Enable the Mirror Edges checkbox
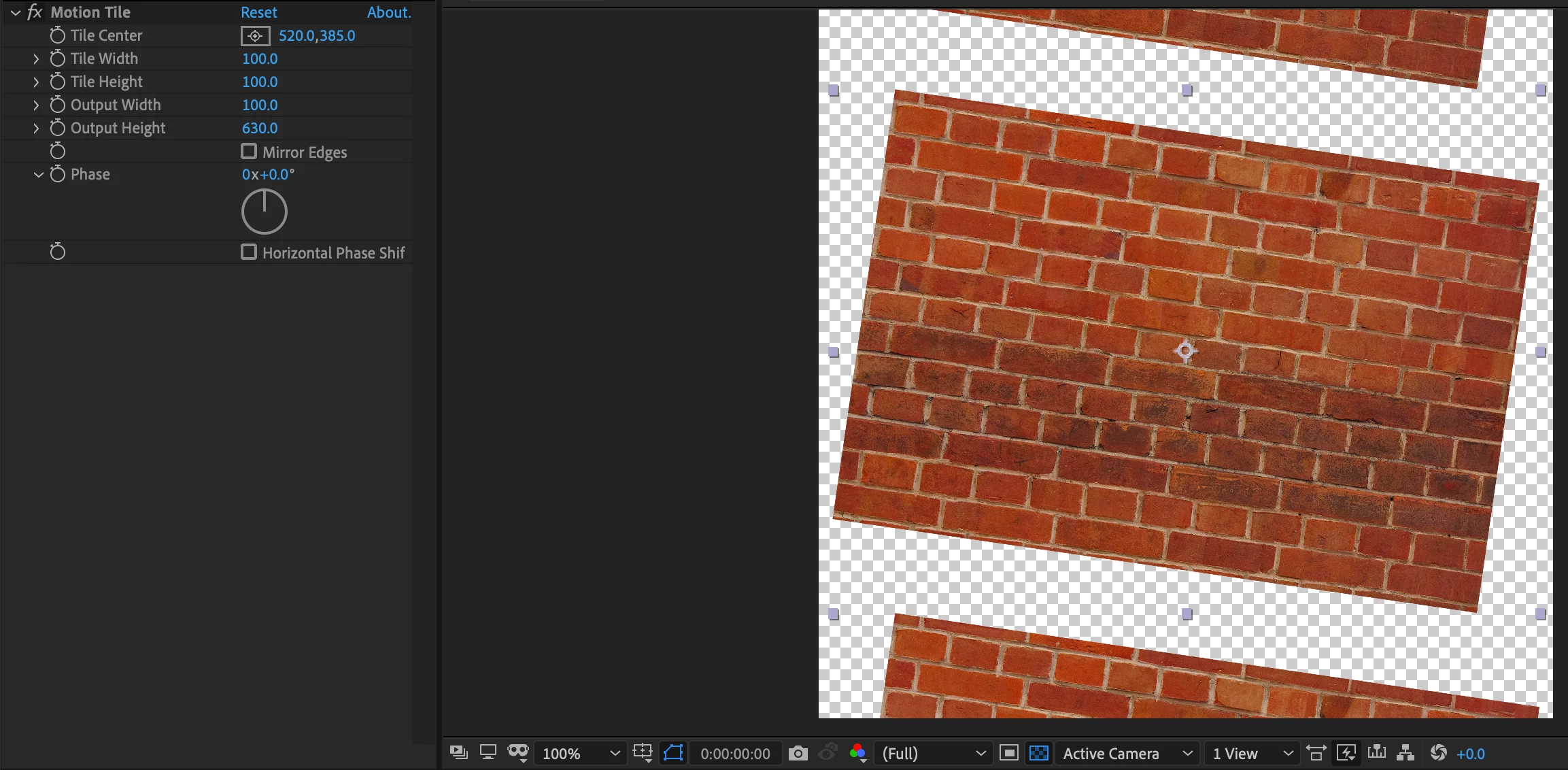 click(249, 151)
